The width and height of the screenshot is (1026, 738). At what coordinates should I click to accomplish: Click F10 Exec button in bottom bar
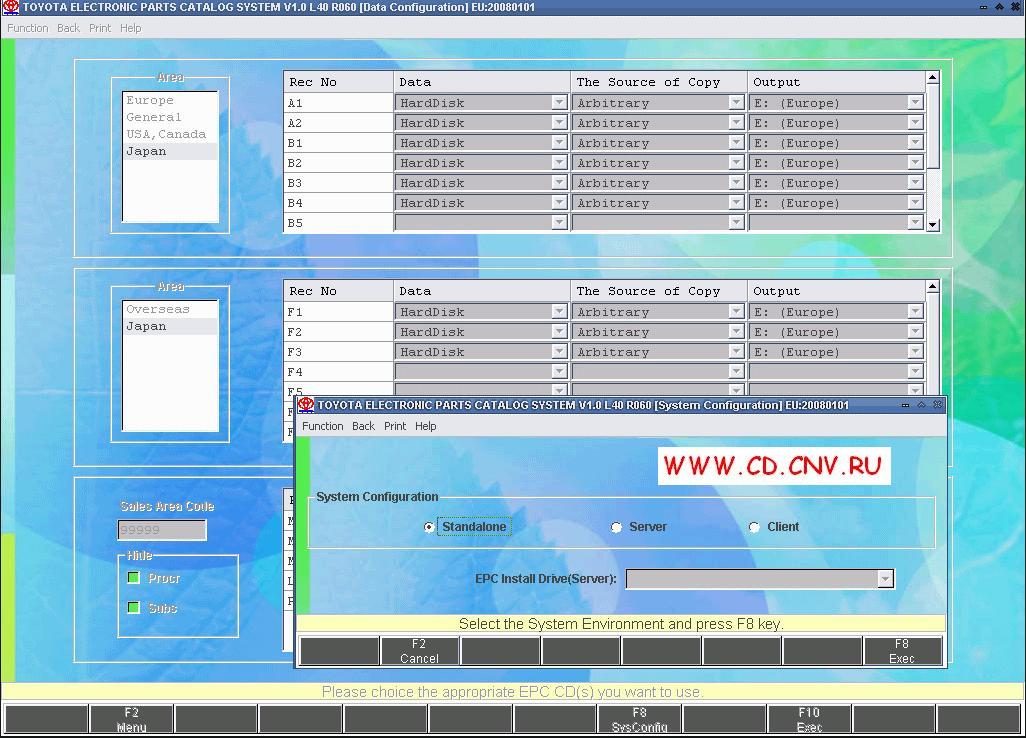click(x=809, y=720)
